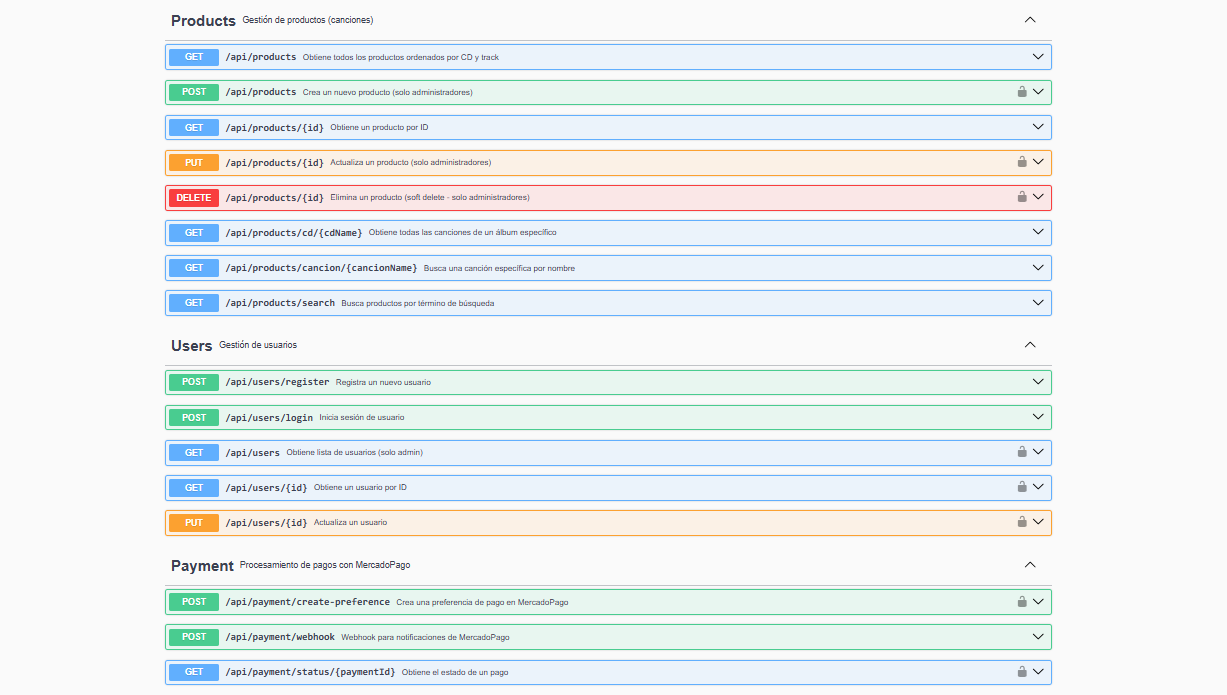The width and height of the screenshot is (1227, 695).
Task: Click lock icon on payment status endpoint
Action: click(1022, 672)
